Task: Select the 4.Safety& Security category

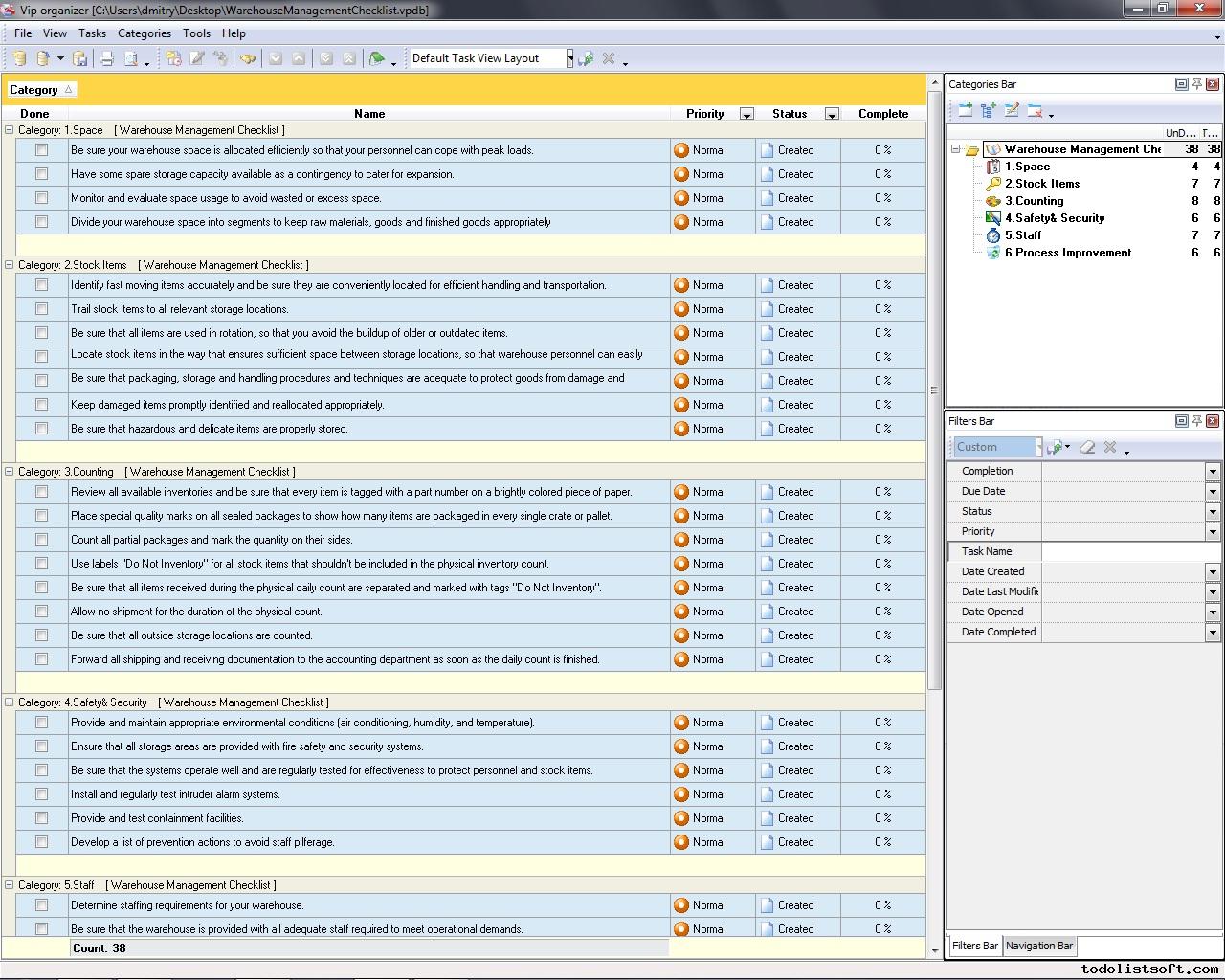Action: (x=1054, y=218)
